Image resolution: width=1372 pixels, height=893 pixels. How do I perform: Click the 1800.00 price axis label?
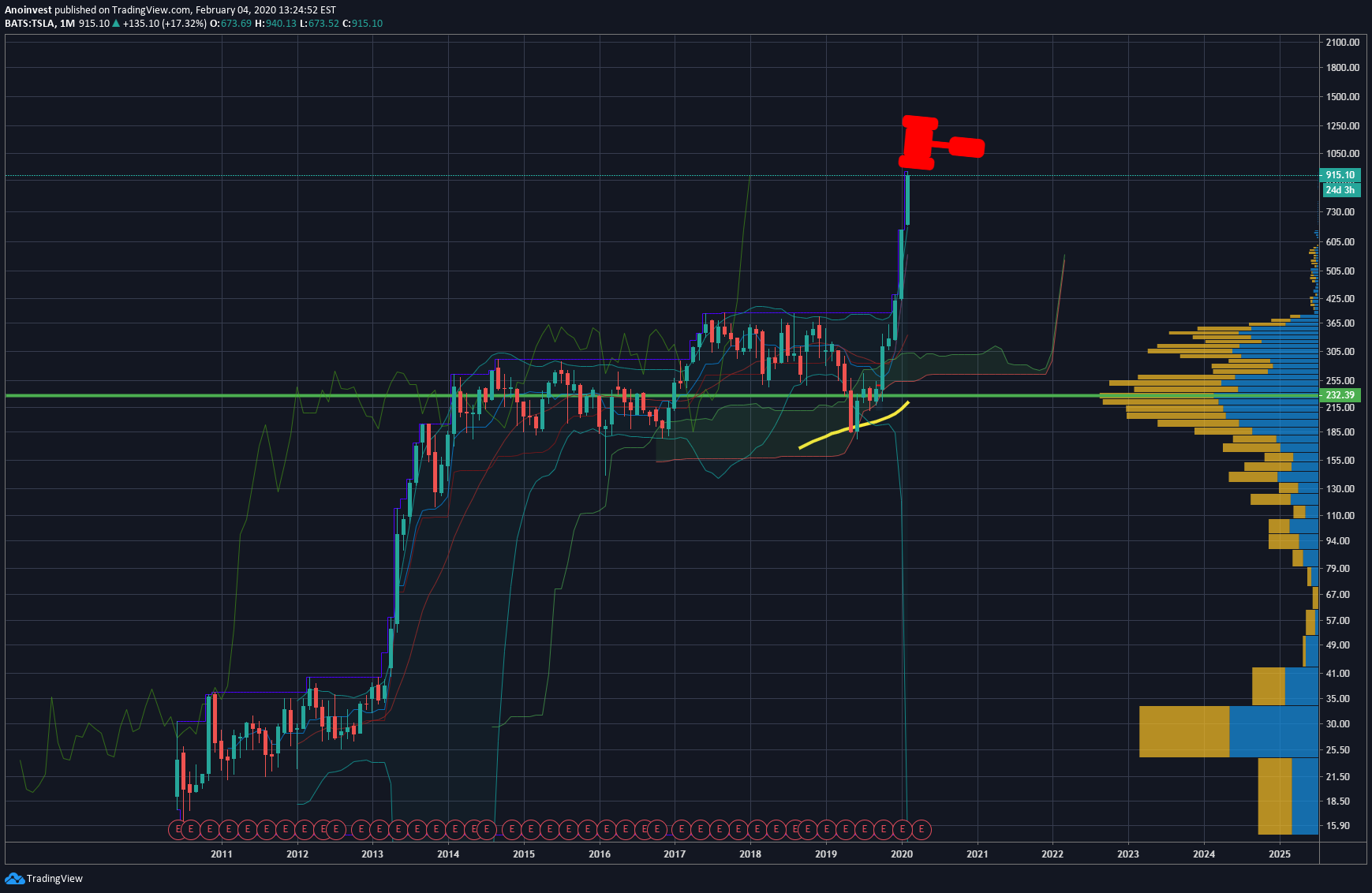[1342, 68]
